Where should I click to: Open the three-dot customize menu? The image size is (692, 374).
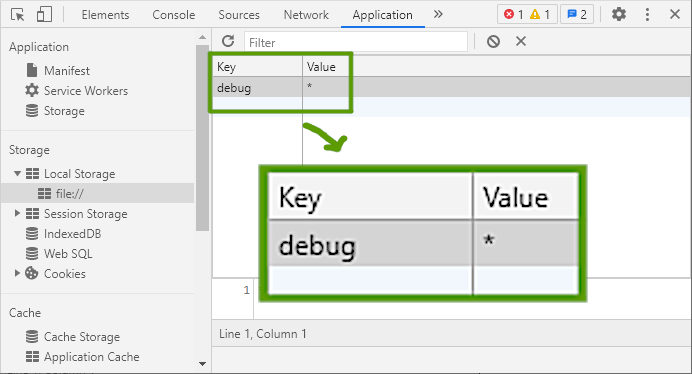[647, 14]
